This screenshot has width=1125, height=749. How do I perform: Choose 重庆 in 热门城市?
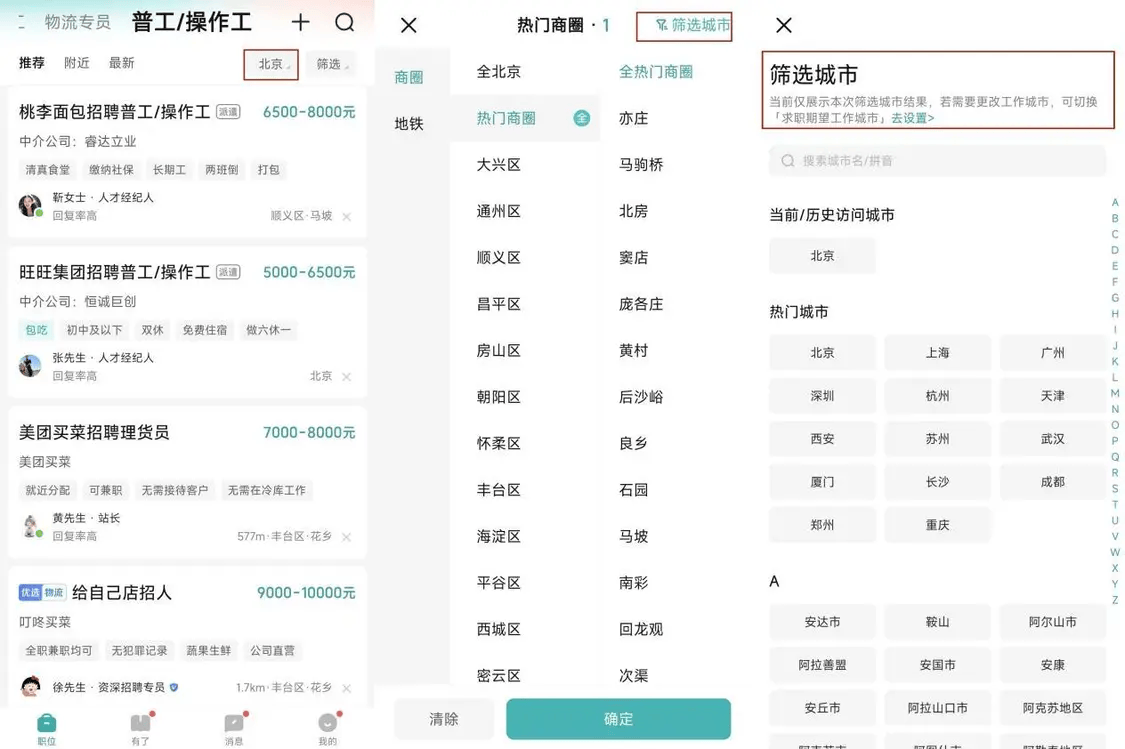(937, 524)
